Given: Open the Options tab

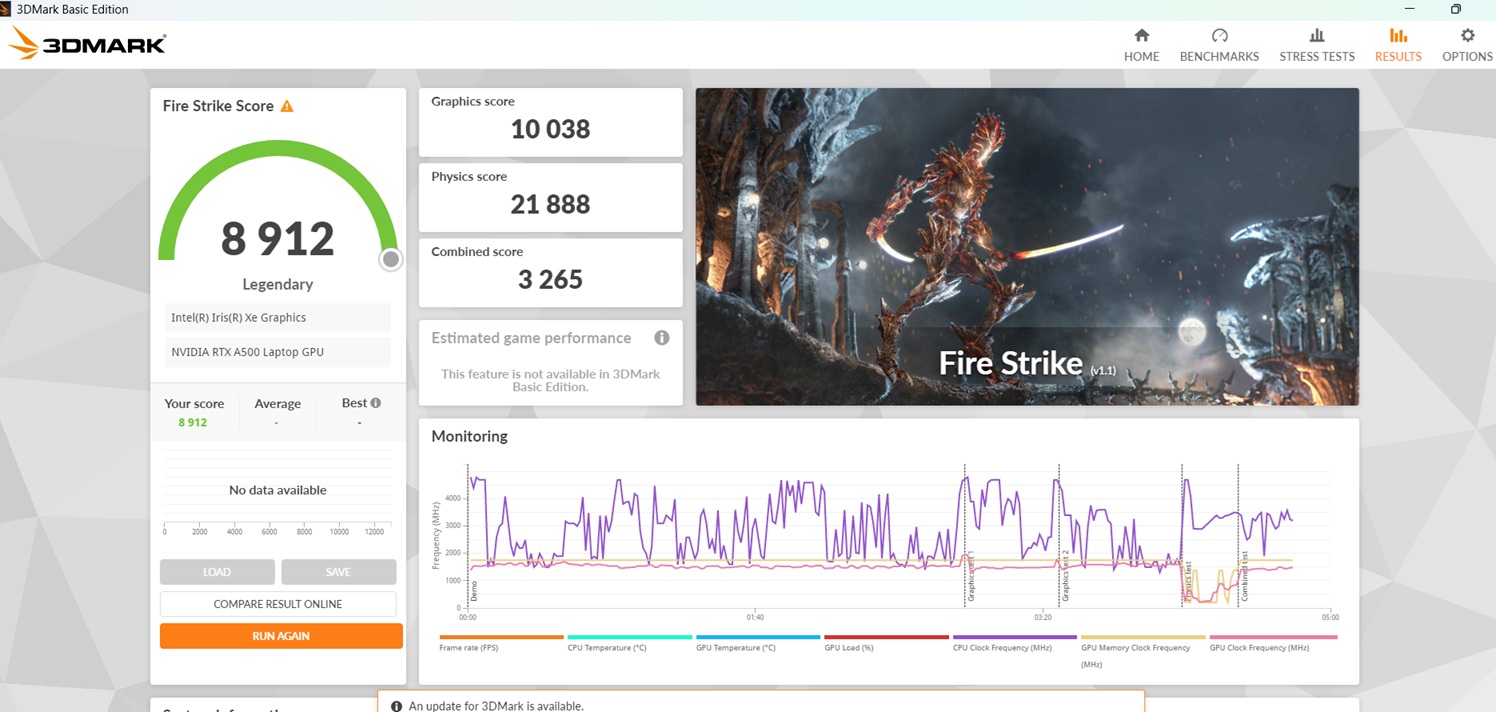Looking at the screenshot, I should 1467,46.
